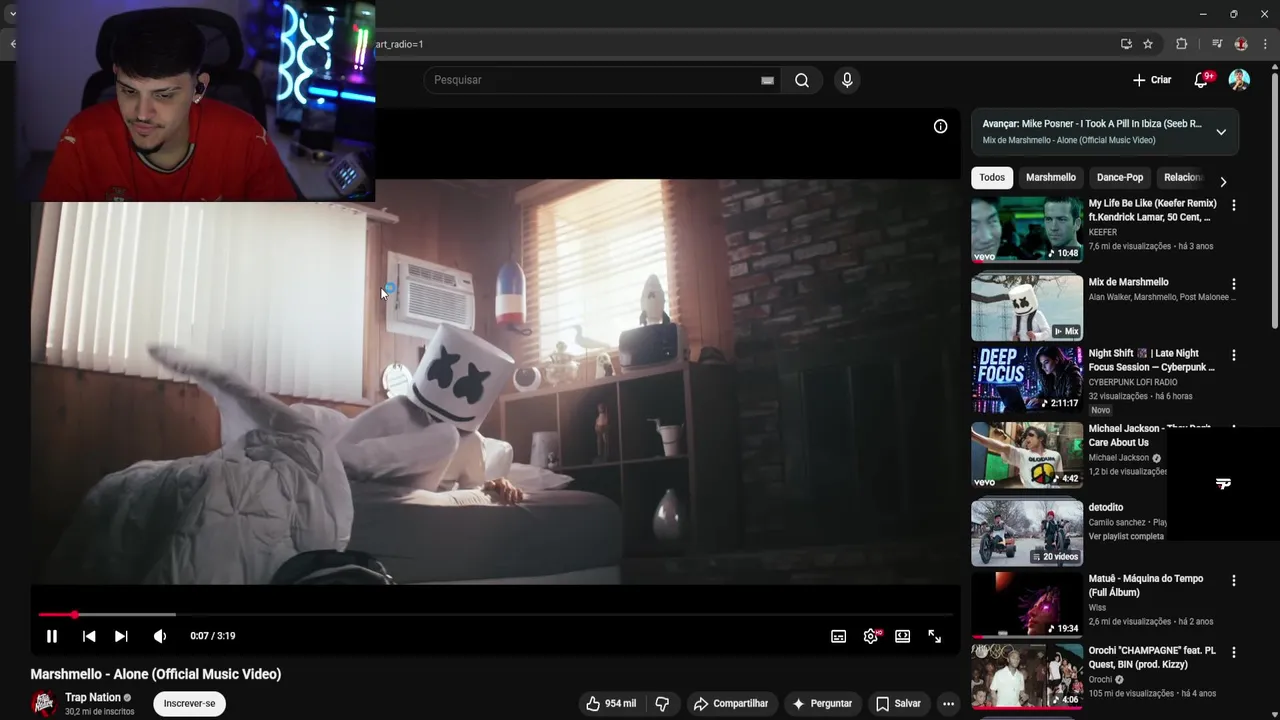1280x720 pixels.
Task: Open the browser media controls icon
Action: [x=1217, y=44]
